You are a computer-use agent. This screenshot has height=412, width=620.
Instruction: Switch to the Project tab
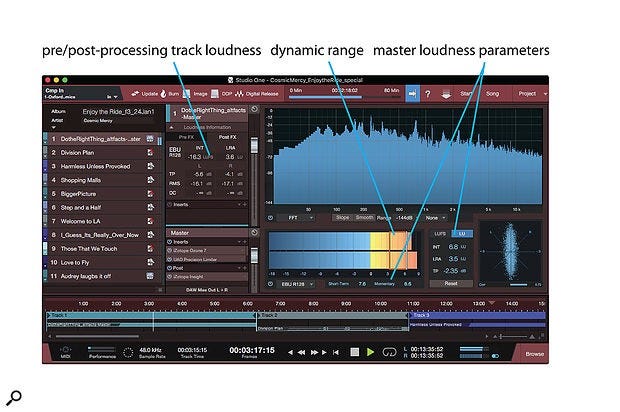click(527, 94)
